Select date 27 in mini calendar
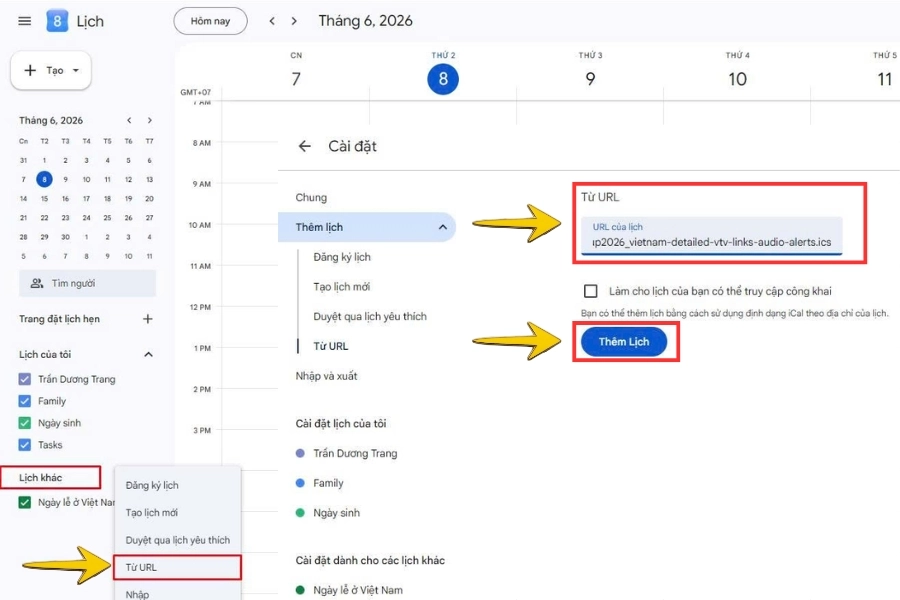The height and width of the screenshot is (600, 900). (x=149, y=218)
